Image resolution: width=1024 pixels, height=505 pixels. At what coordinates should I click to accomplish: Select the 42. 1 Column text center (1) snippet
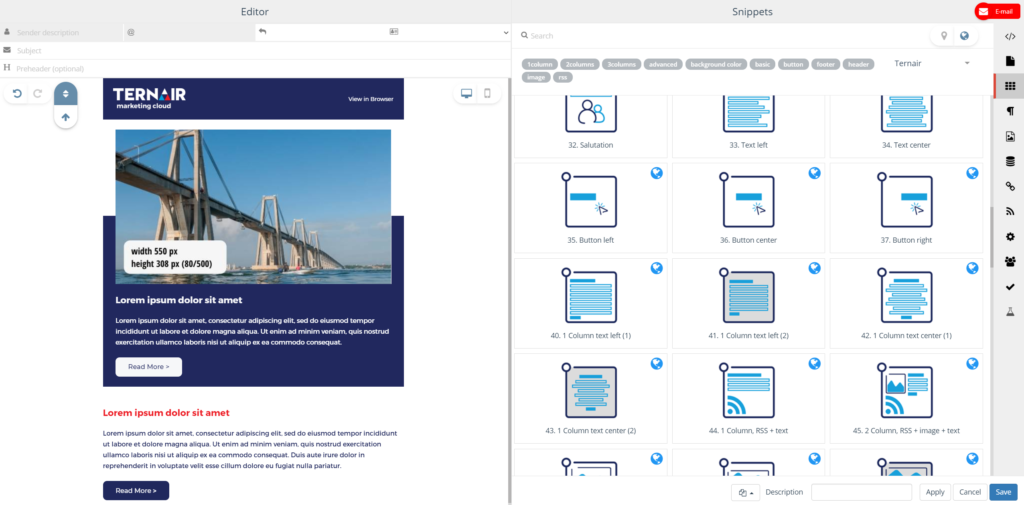point(906,303)
